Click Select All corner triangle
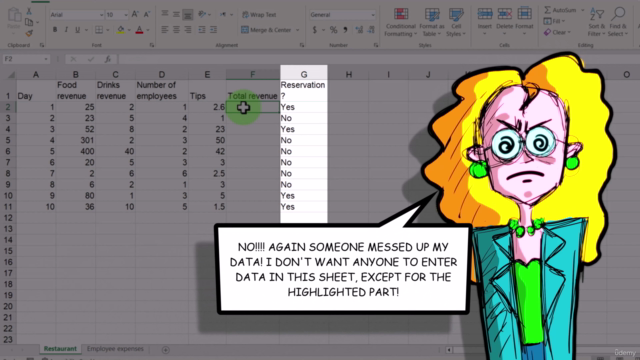640x360 pixels. coord(11,75)
